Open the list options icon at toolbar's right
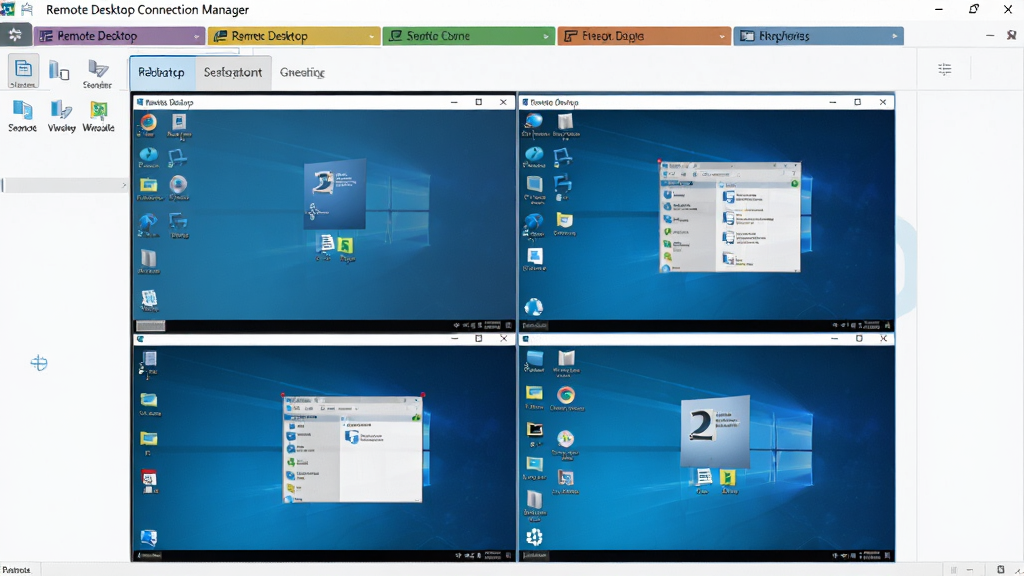The height and width of the screenshot is (576, 1024). click(944, 69)
